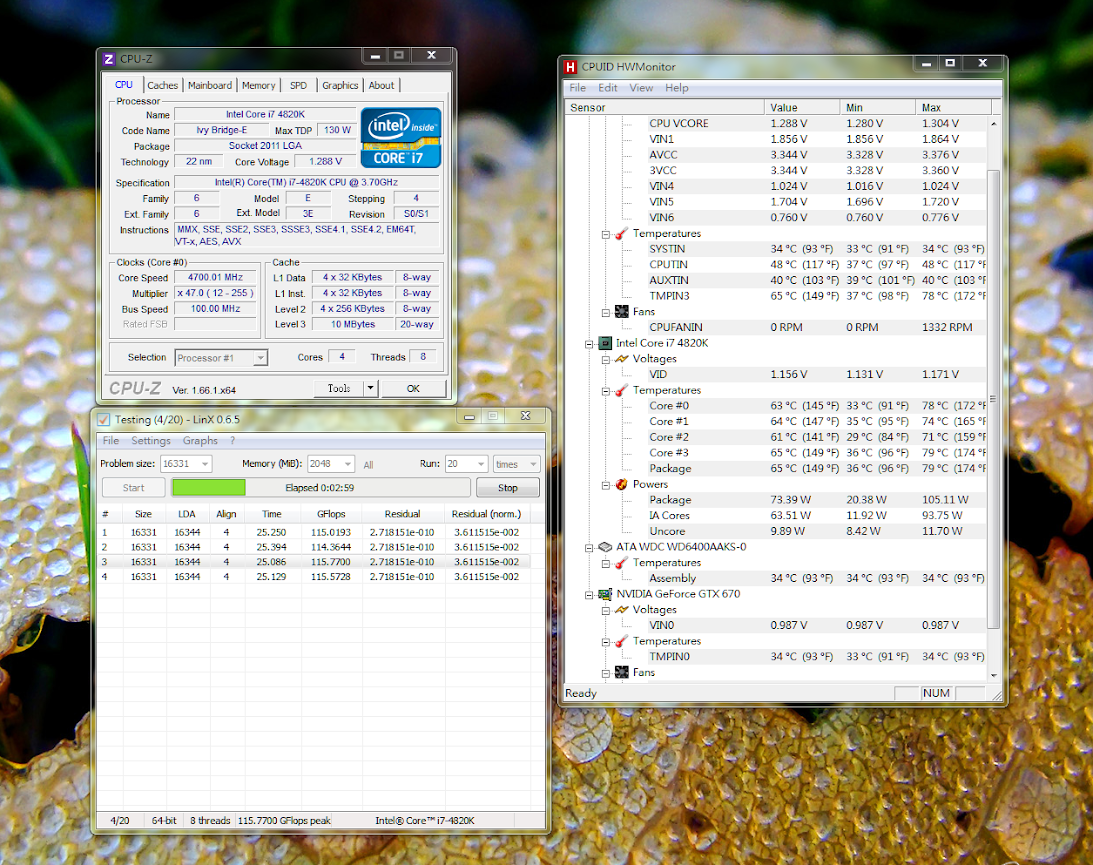The width and height of the screenshot is (1093, 865).
Task: Click HWMonitor scrollbar down arrow
Action: pyautogui.click(x=993, y=675)
